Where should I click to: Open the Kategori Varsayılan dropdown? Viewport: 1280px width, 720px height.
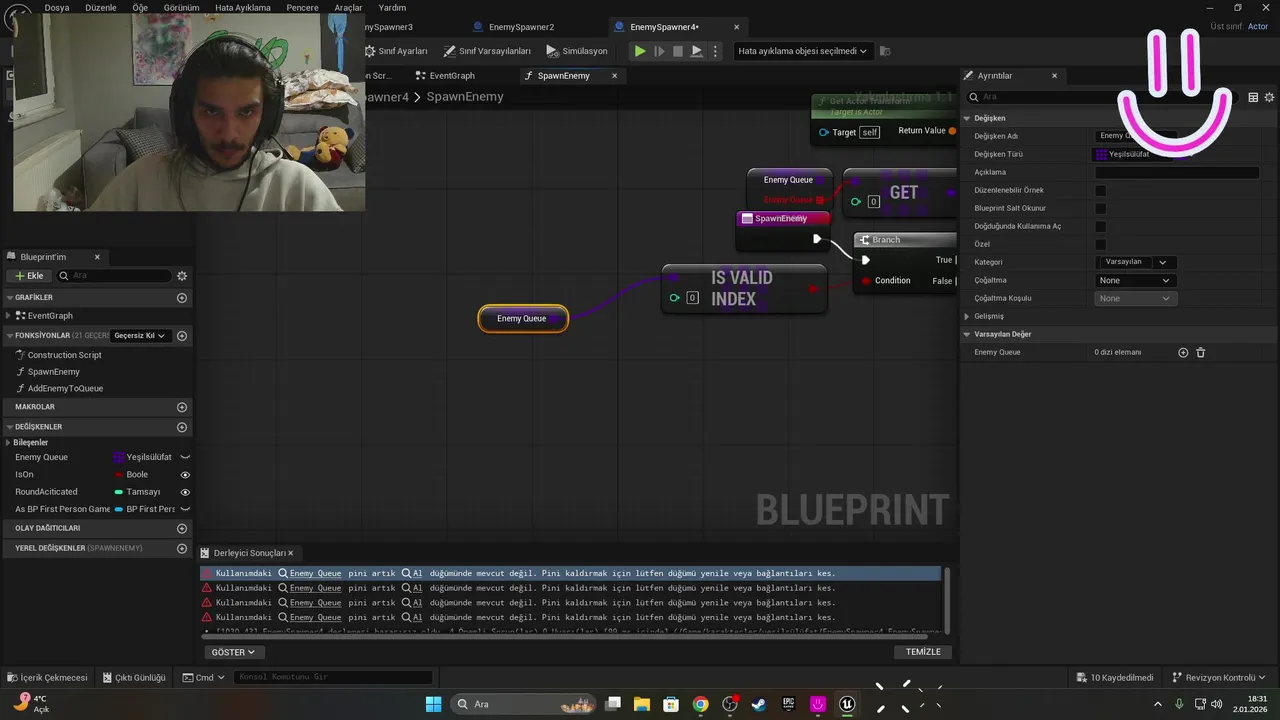point(1135,262)
